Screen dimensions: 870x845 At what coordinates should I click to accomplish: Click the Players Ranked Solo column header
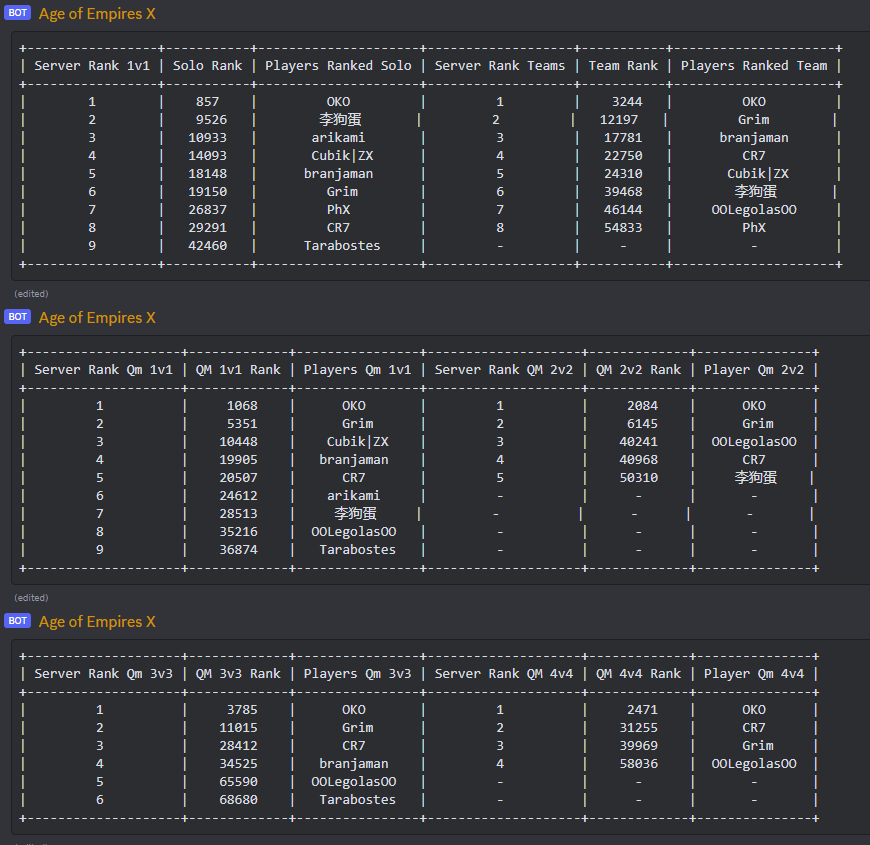tap(338, 66)
